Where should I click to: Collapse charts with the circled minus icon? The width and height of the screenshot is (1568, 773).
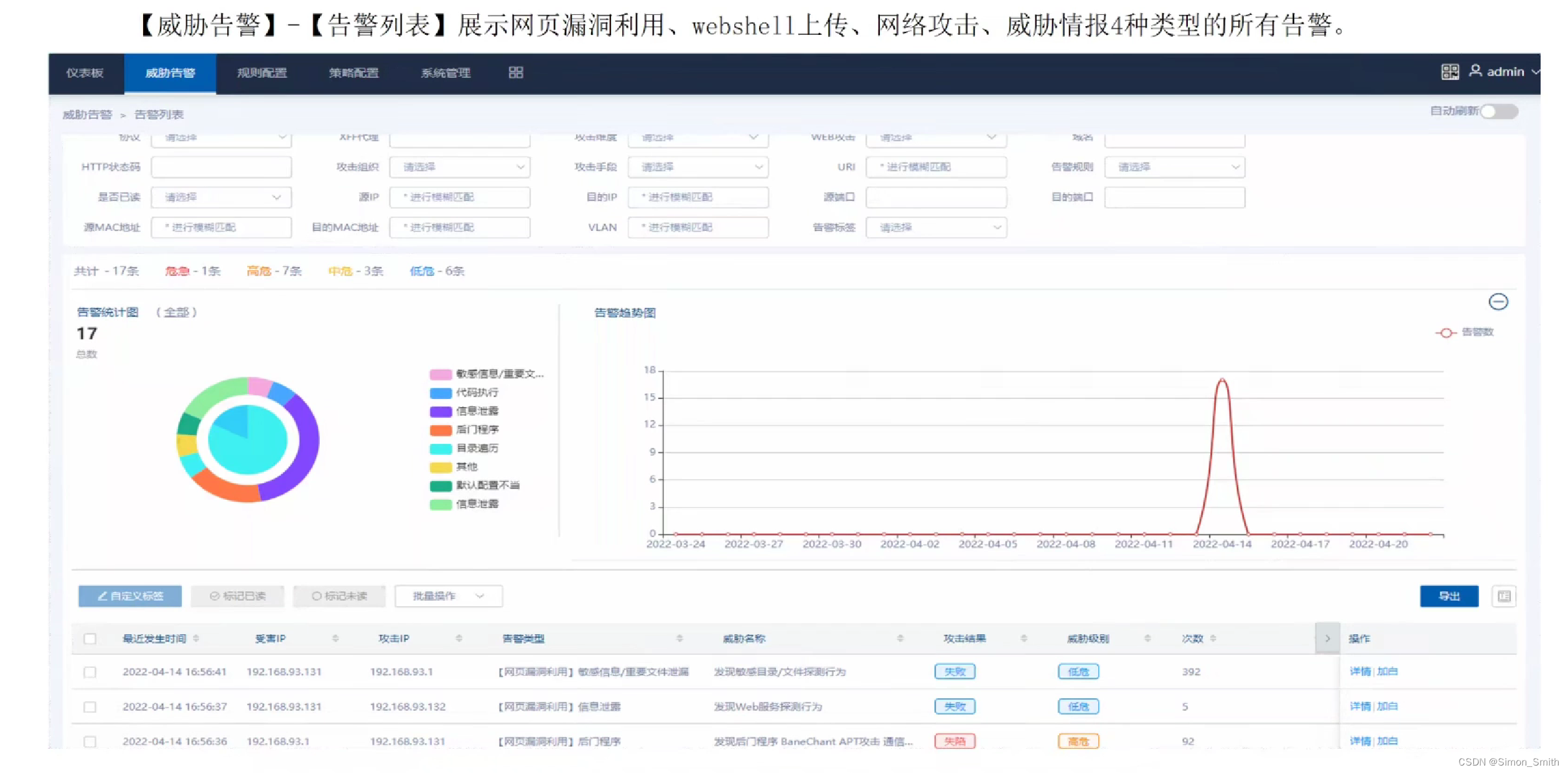pyautogui.click(x=1498, y=302)
